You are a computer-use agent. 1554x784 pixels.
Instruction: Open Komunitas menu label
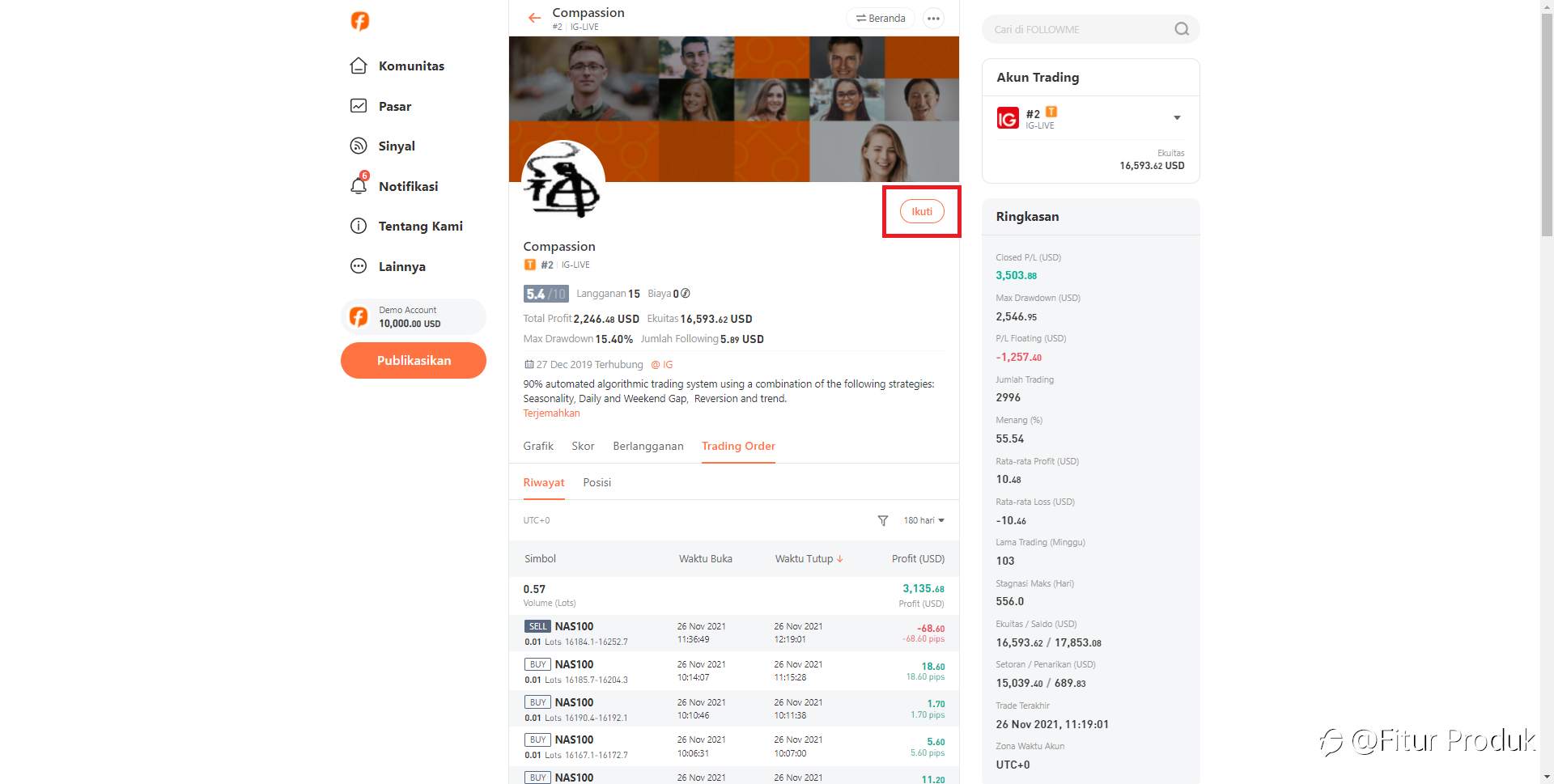411,66
